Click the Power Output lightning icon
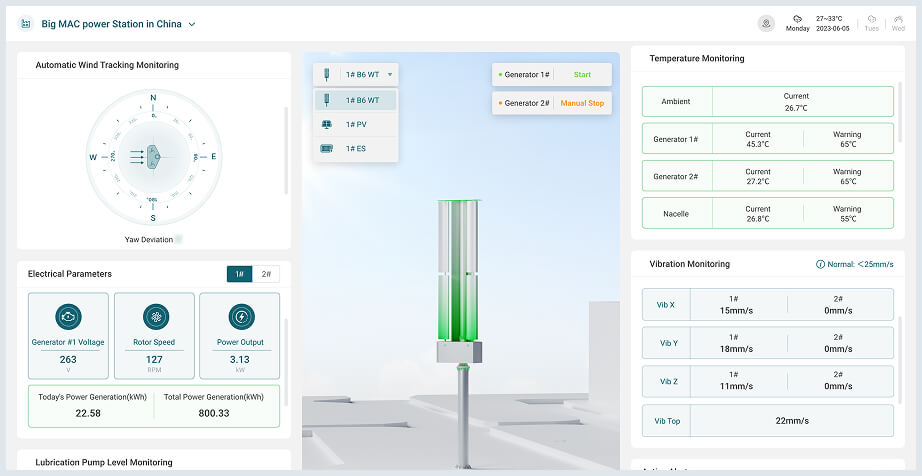The height and width of the screenshot is (476, 922). click(240, 317)
